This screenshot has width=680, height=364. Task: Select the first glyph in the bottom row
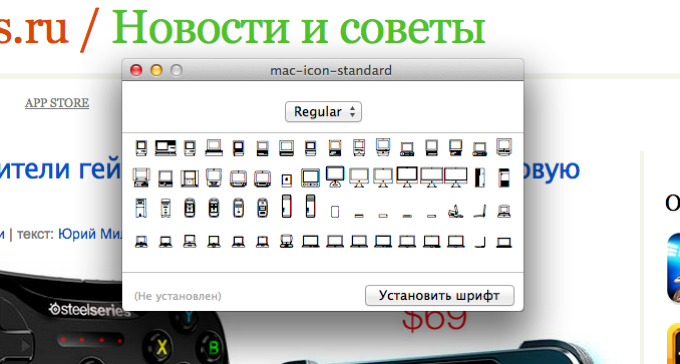(141, 241)
